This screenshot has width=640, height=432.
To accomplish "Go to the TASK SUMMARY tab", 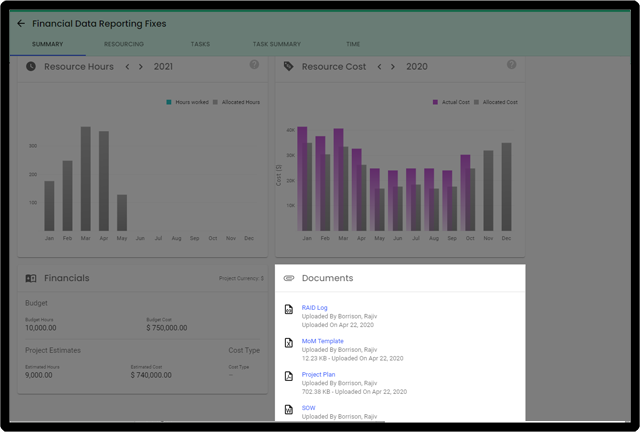I will pyautogui.click(x=277, y=44).
